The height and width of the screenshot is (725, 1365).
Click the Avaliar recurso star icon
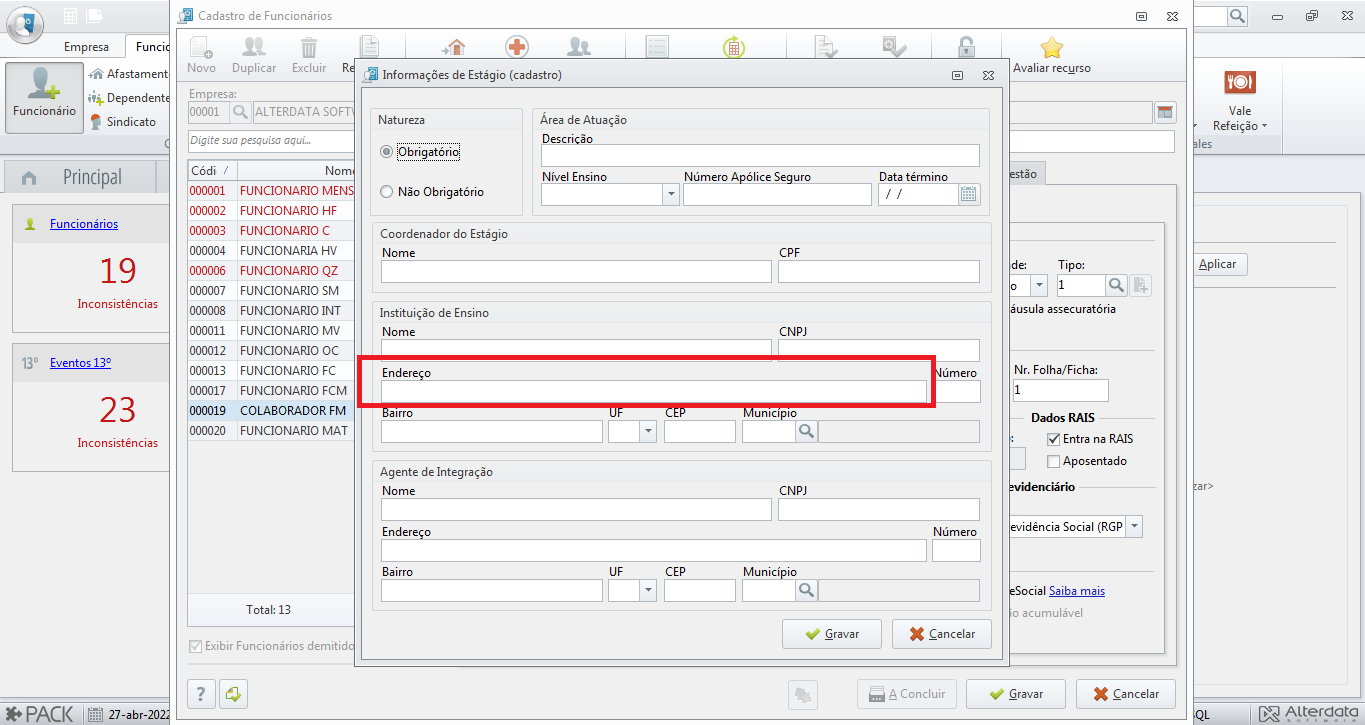pos(1051,48)
